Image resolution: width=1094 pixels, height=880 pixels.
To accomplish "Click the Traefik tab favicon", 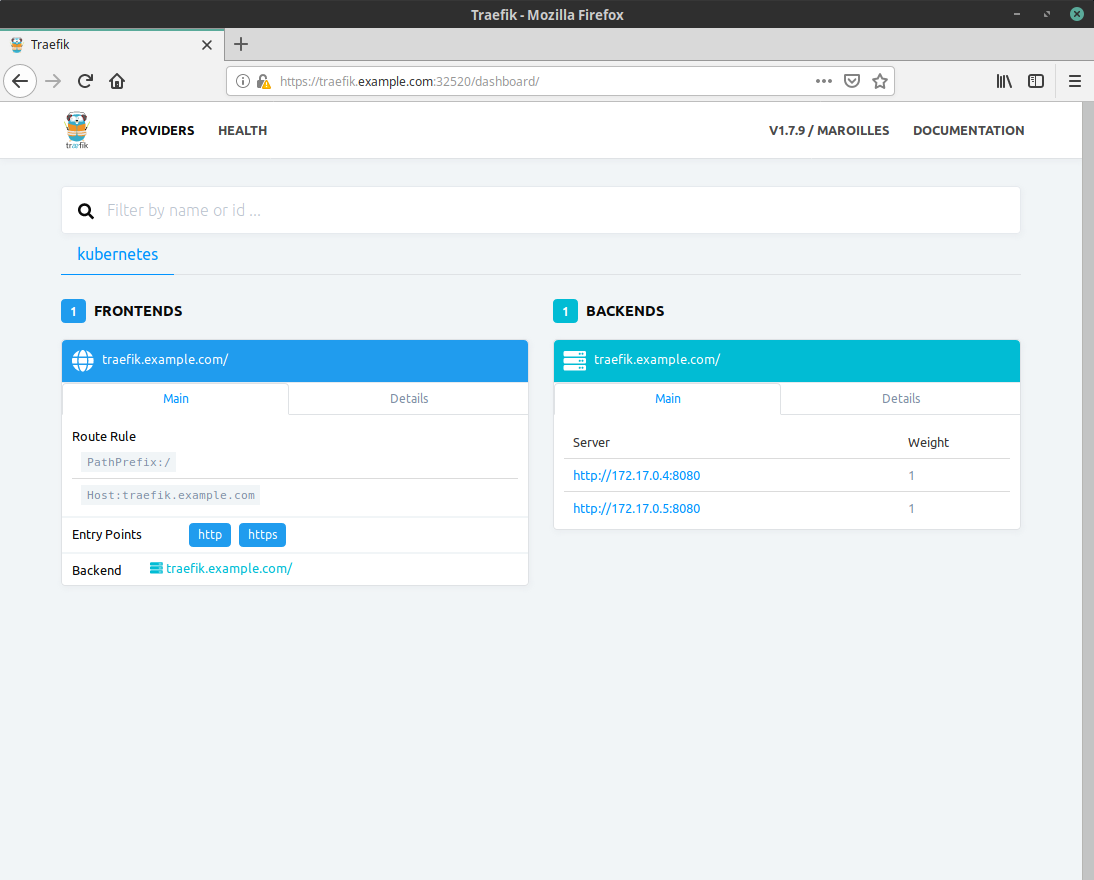I will 17,45.
